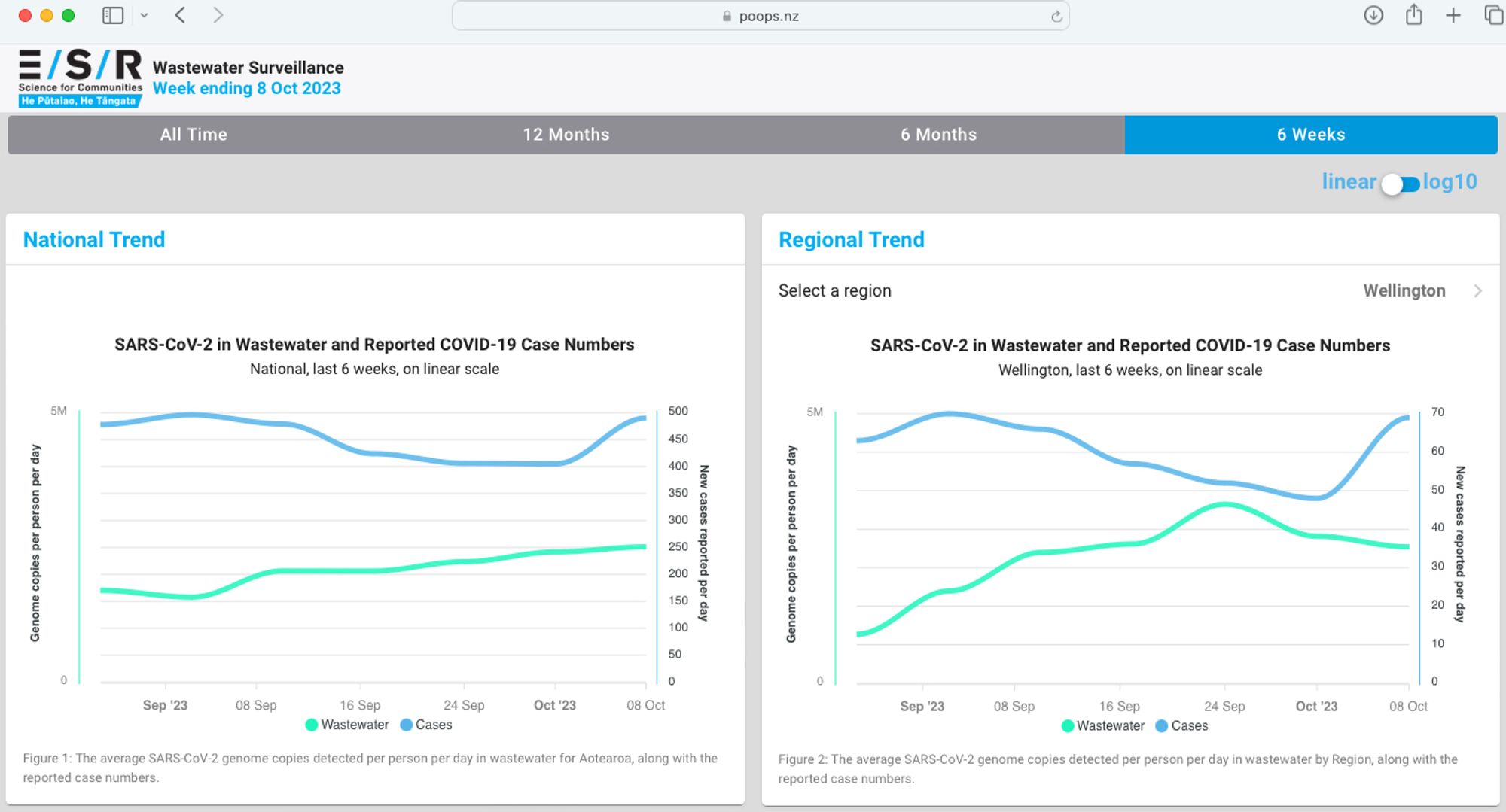Toggle Wastewater series in National Trend legend
This screenshot has height=812, width=1506.
[x=347, y=725]
